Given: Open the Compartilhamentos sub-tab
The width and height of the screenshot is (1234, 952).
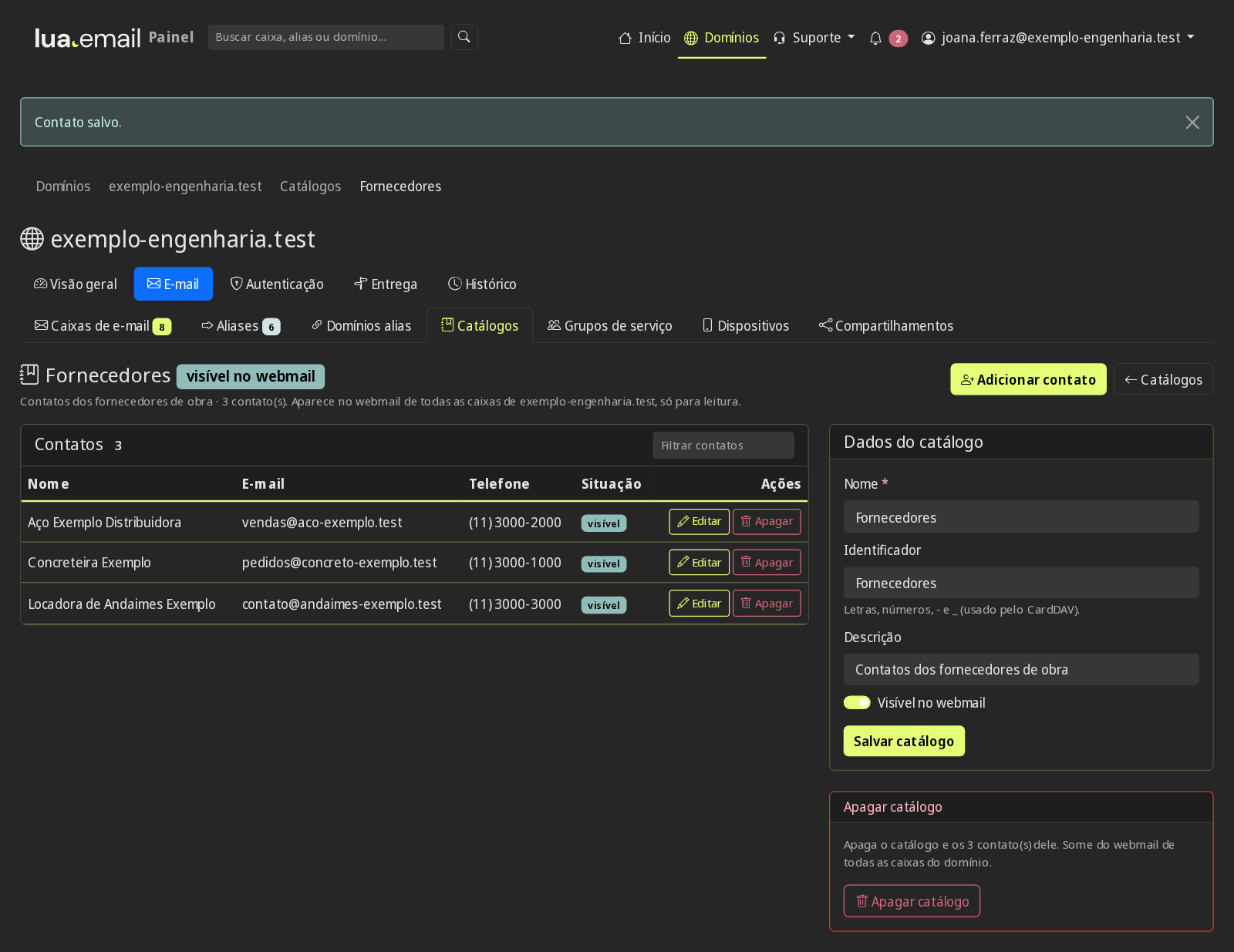Looking at the screenshot, I should tap(886, 325).
